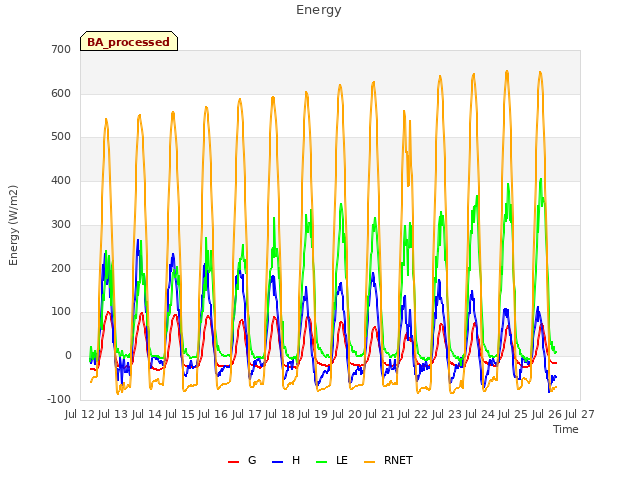Click the 0 y-axis tick label
640x480 pixels.
68,356
